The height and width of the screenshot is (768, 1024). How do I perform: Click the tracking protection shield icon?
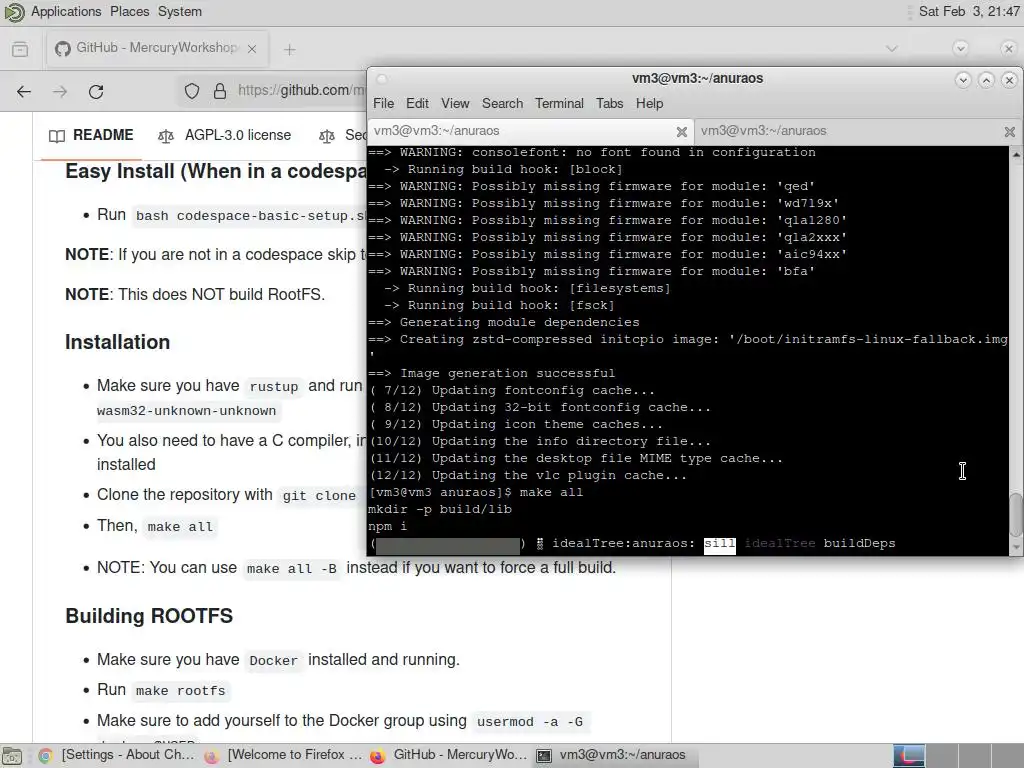[x=191, y=91]
